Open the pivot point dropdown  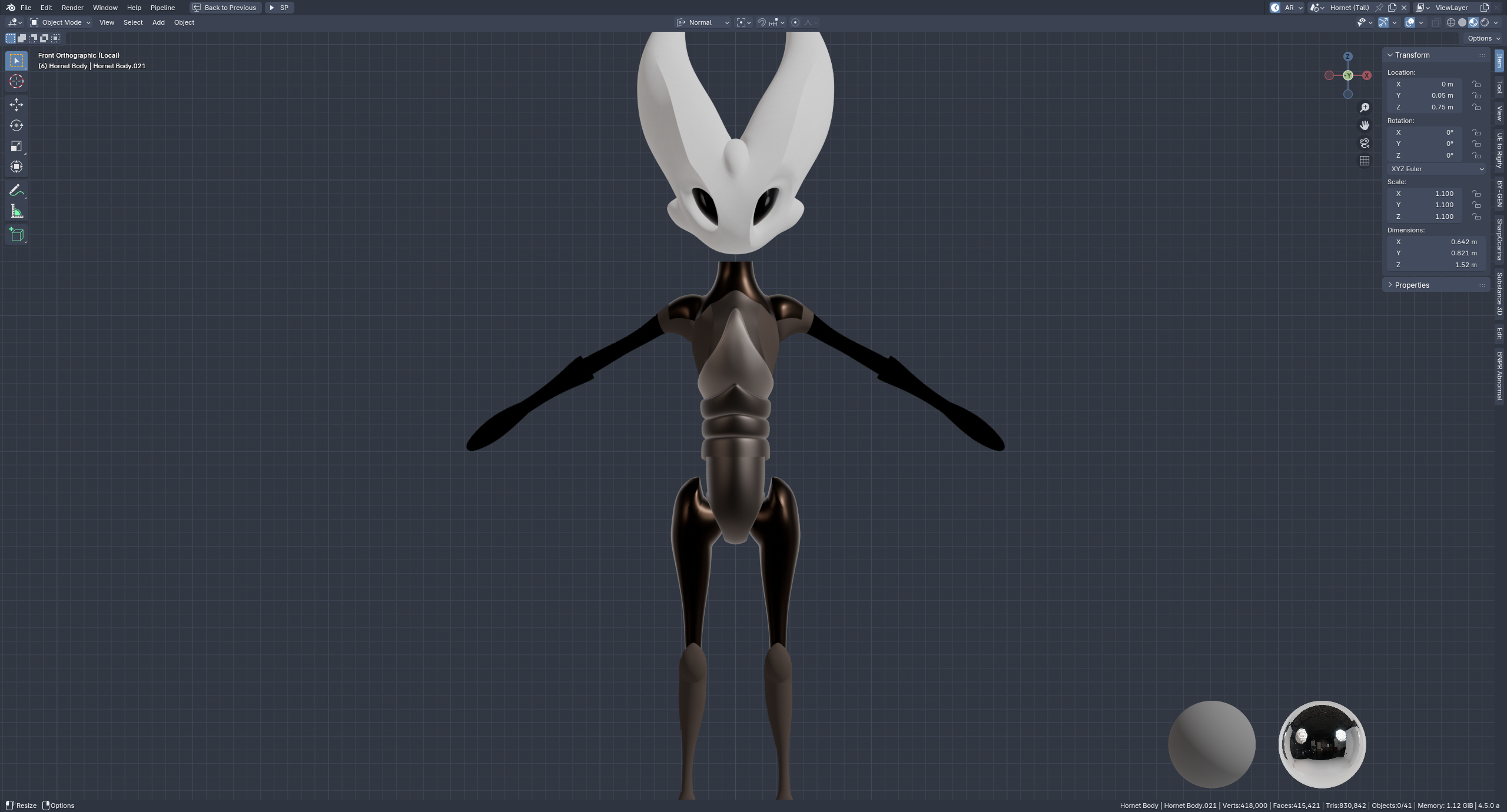[743, 22]
